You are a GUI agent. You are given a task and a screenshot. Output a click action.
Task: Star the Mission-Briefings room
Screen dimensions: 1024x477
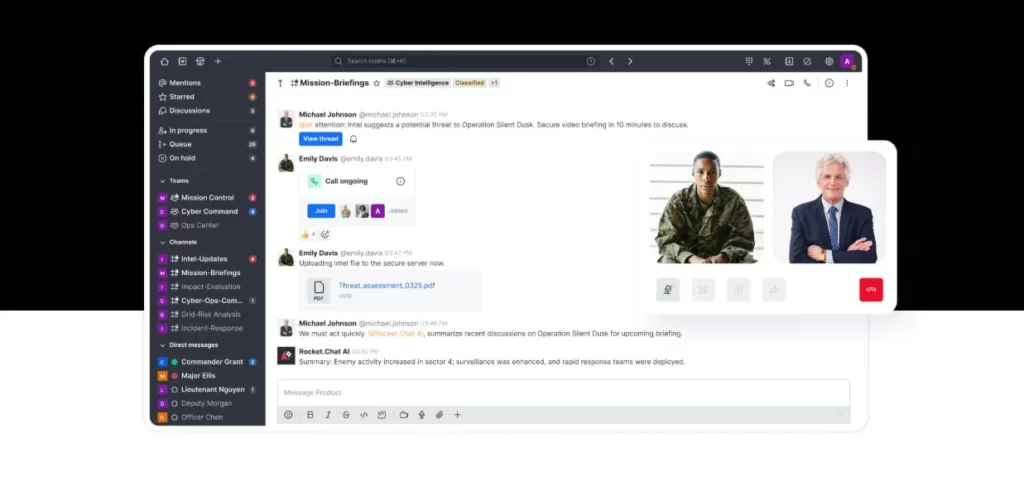pyautogui.click(x=376, y=83)
